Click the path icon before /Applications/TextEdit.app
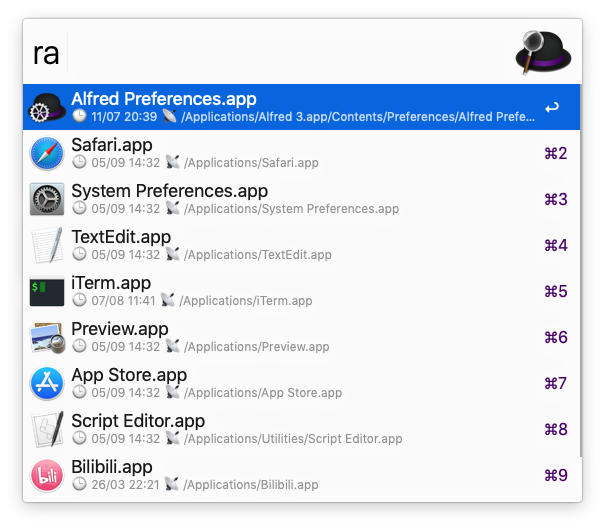 point(172,254)
